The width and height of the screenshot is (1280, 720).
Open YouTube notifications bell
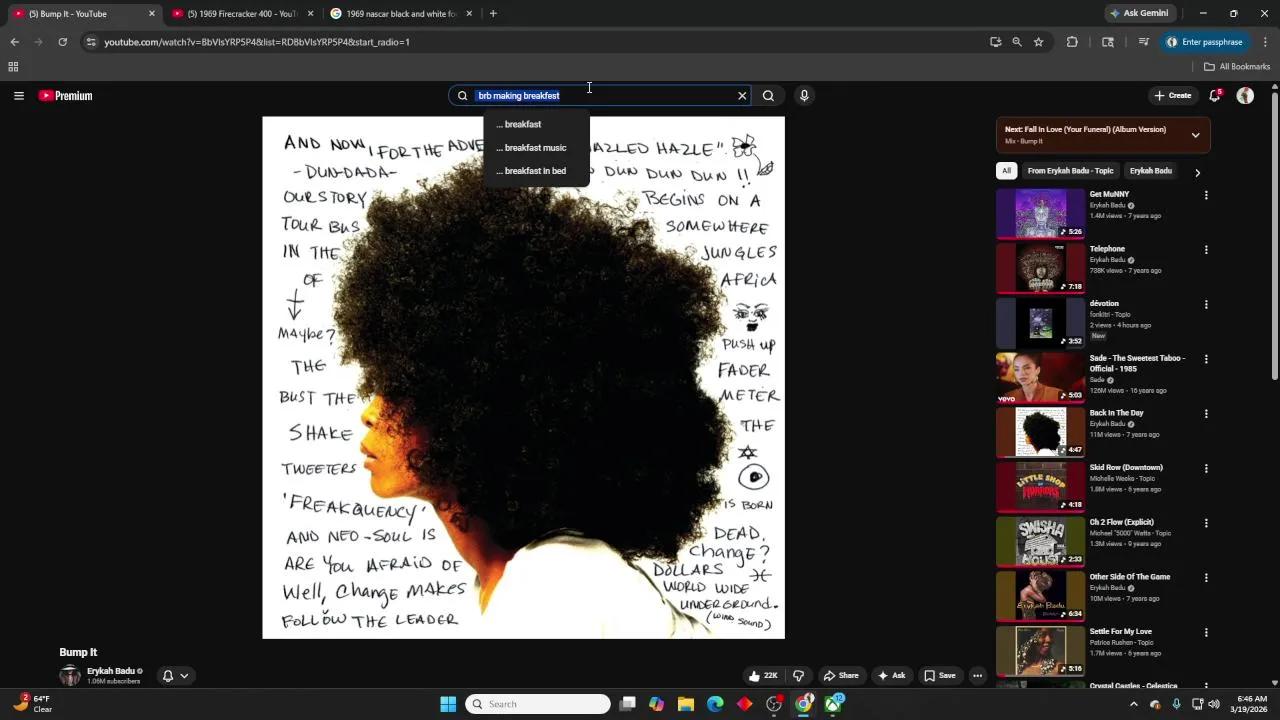pyautogui.click(x=1213, y=95)
